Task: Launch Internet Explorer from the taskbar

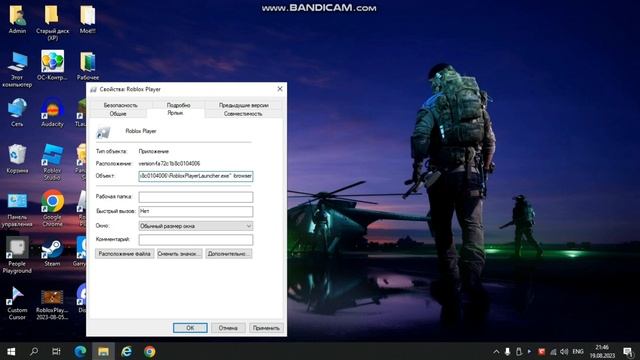Action: [127, 351]
